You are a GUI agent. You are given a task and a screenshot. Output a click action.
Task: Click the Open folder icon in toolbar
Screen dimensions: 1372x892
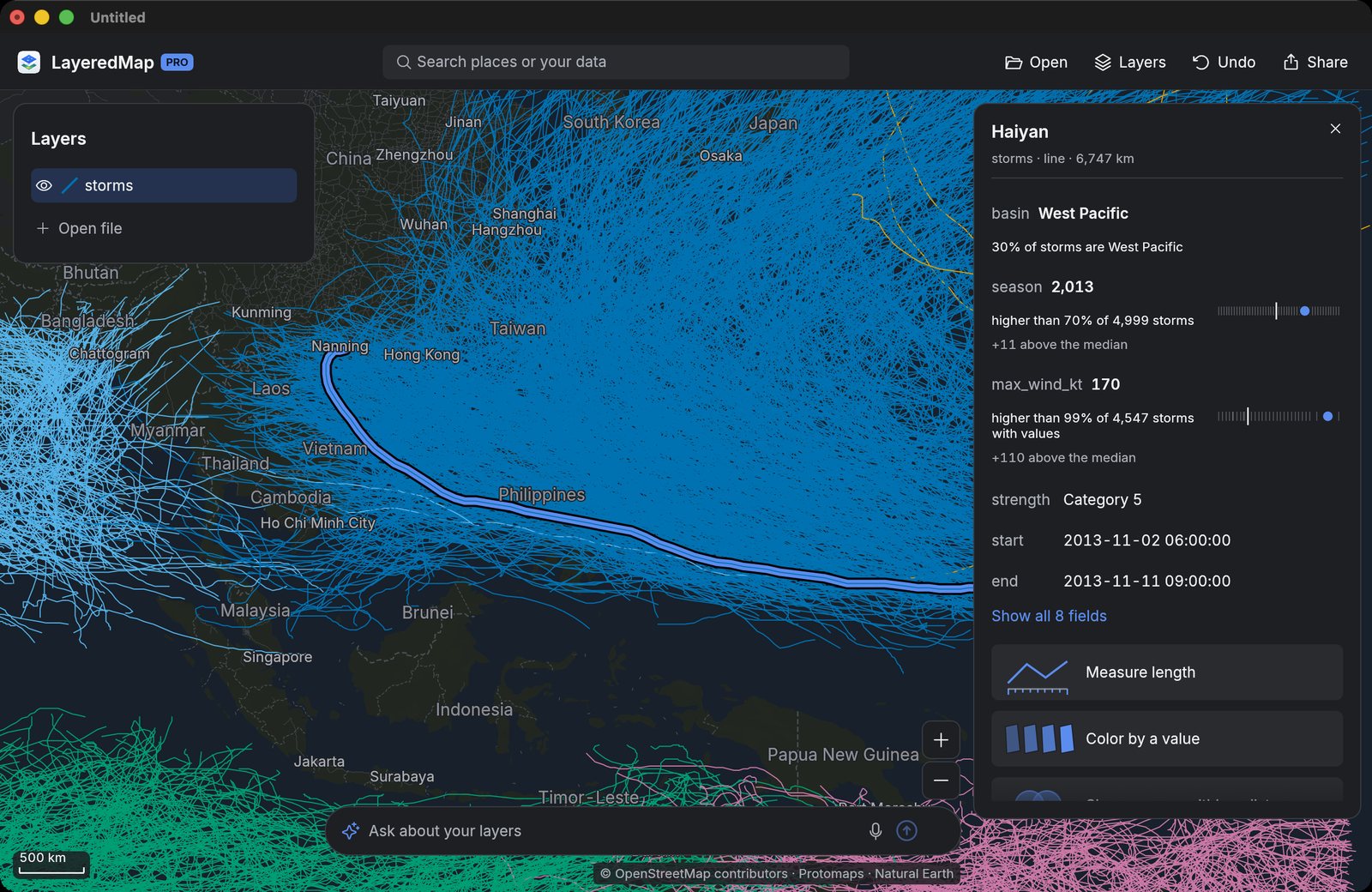[1014, 62]
